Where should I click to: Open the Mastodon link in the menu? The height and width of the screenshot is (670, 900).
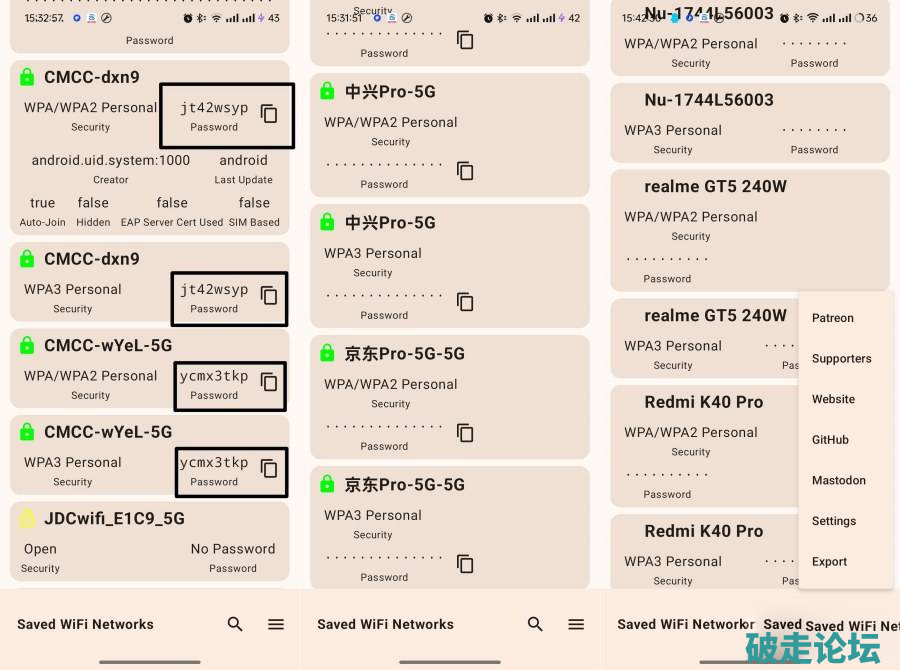point(839,480)
